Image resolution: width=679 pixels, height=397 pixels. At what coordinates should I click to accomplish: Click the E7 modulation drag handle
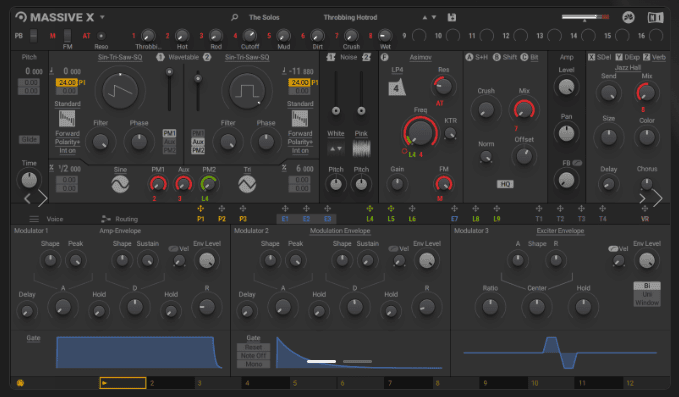click(x=454, y=209)
